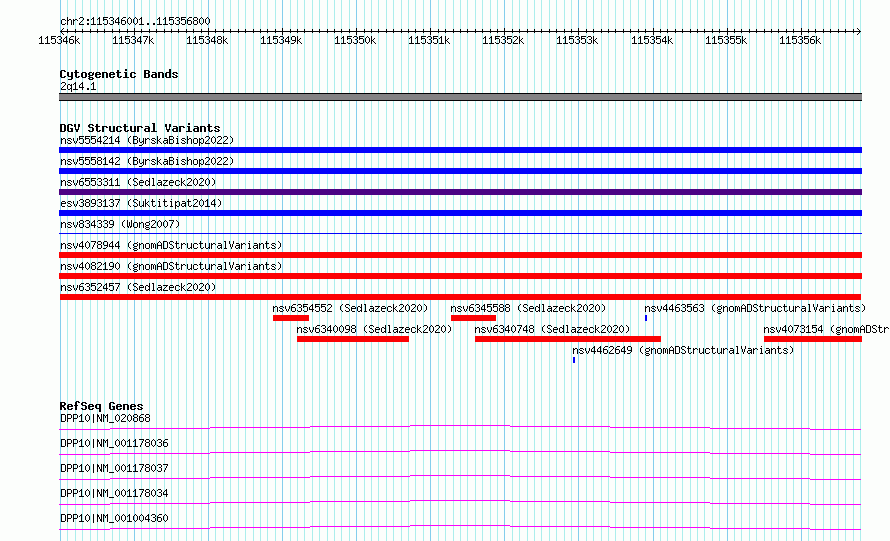The image size is (890, 541).
Task: Click the DGV Structural Variants track title
Action: pyautogui.click(x=140, y=128)
